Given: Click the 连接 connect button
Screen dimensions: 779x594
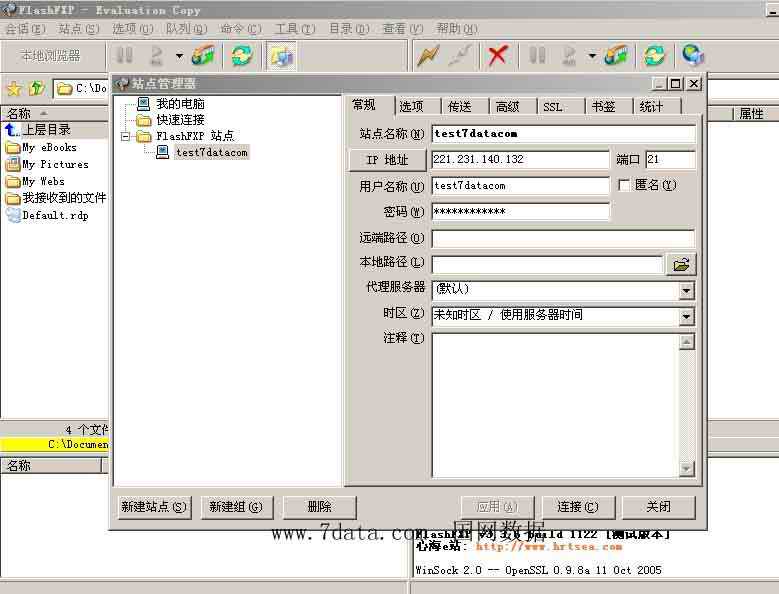Looking at the screenshot, I should [x=578, y=507].
